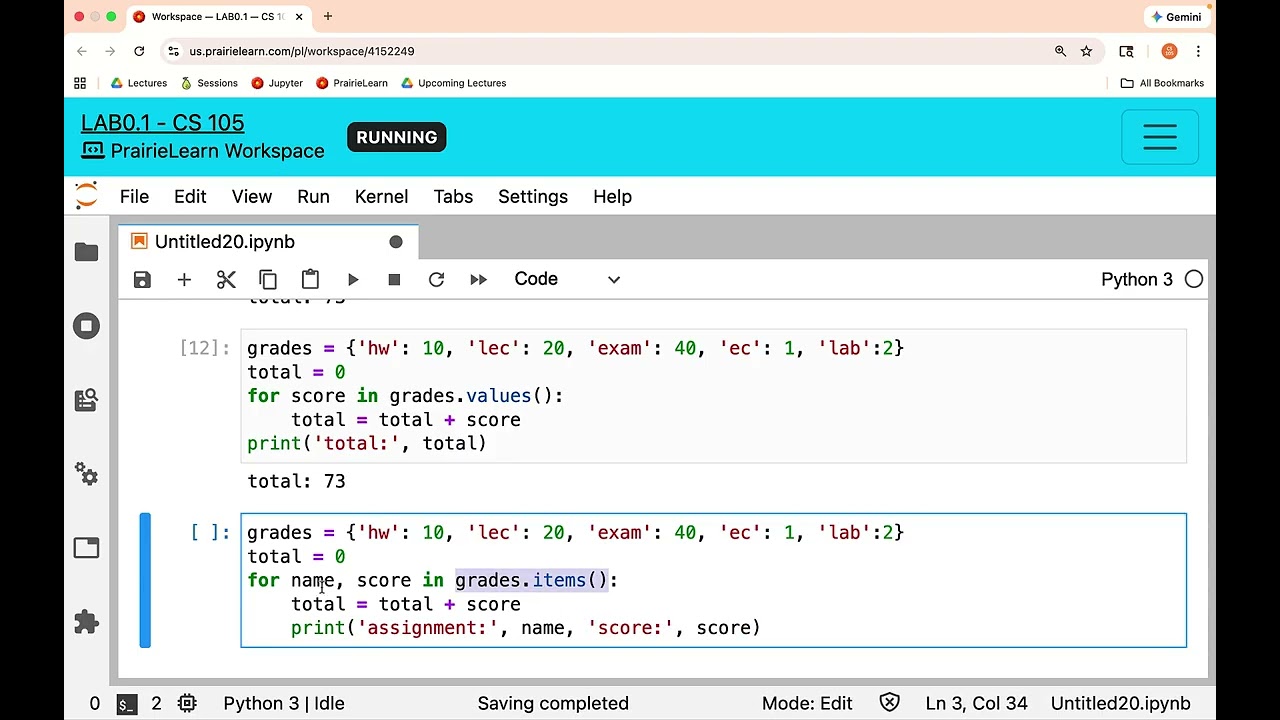1280x720 pixels.
Task: Open the PrairieLearn bookmark
Action: click(x=352, y=83)
